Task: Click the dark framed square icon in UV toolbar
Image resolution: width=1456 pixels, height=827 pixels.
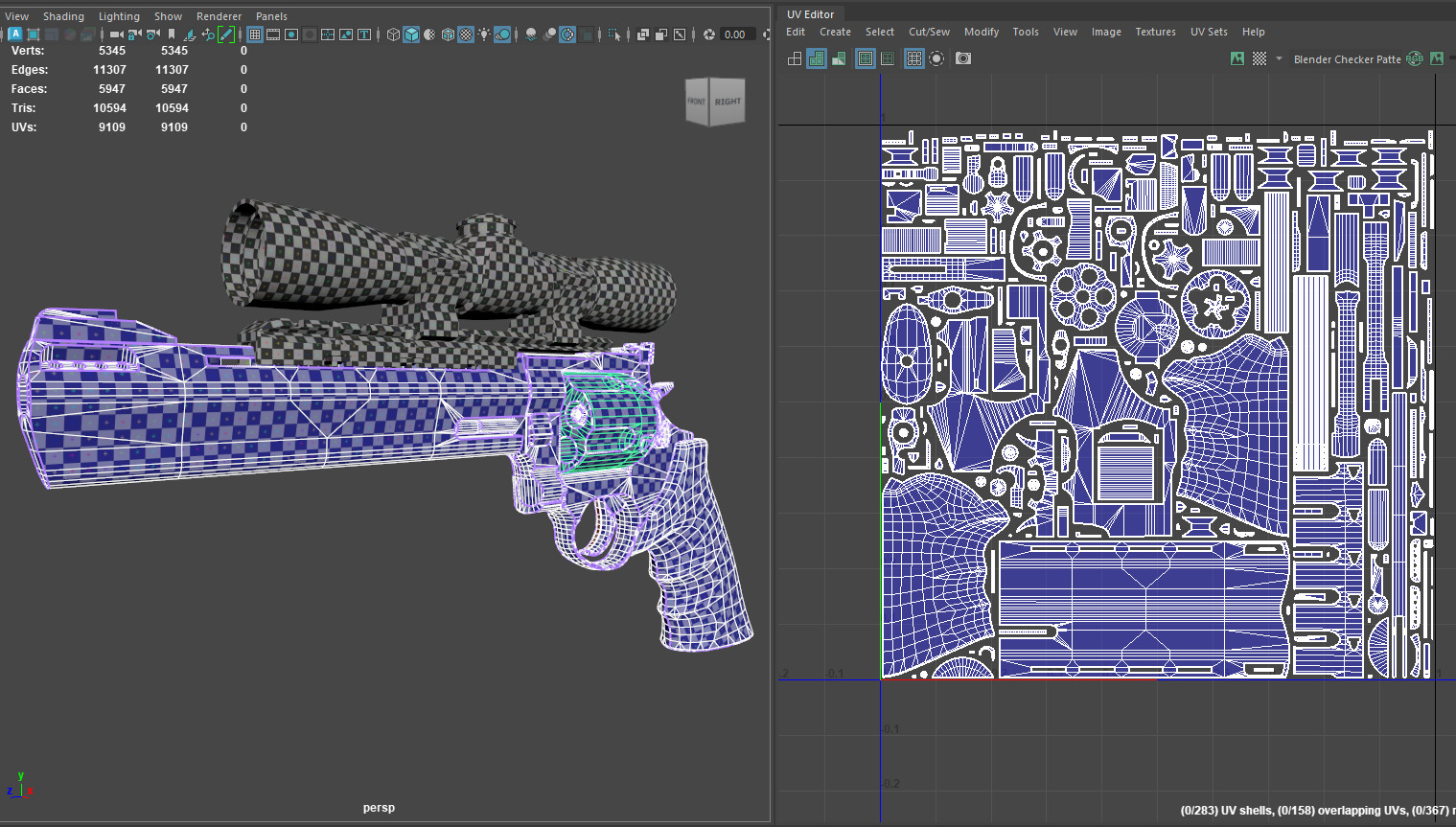Action: tap(888, 58)
